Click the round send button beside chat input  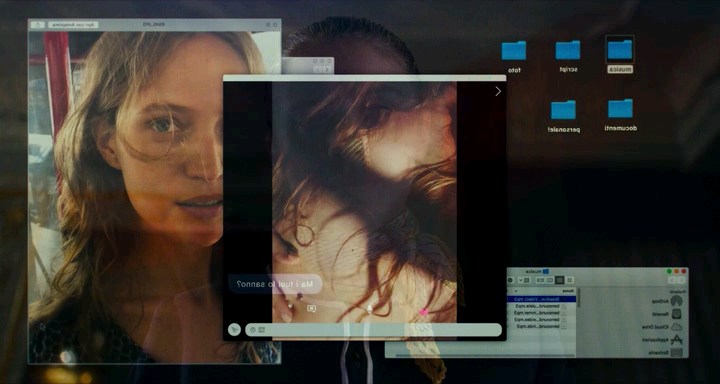coord(234,329)
